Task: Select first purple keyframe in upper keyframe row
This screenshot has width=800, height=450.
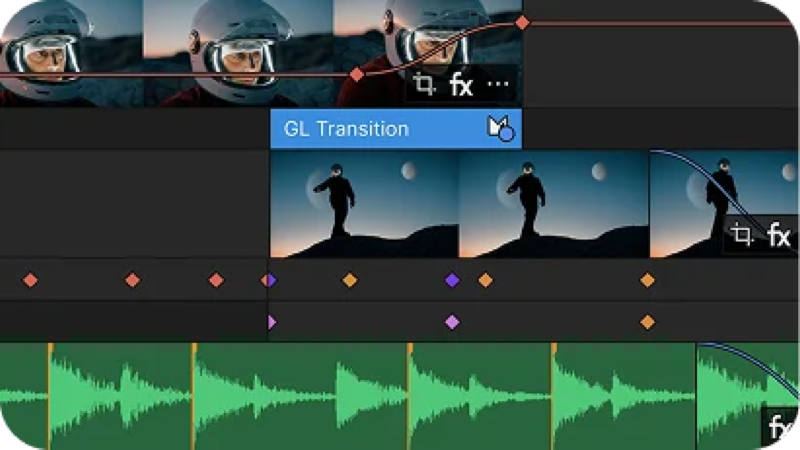Action: (272, 280)
